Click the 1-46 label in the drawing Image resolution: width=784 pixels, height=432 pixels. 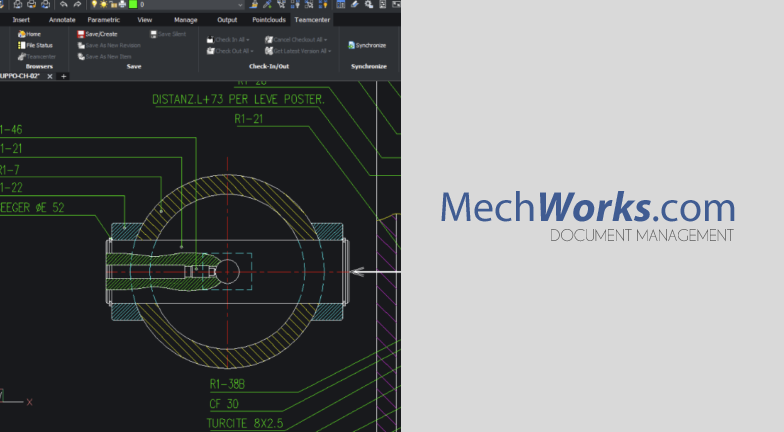11,130
